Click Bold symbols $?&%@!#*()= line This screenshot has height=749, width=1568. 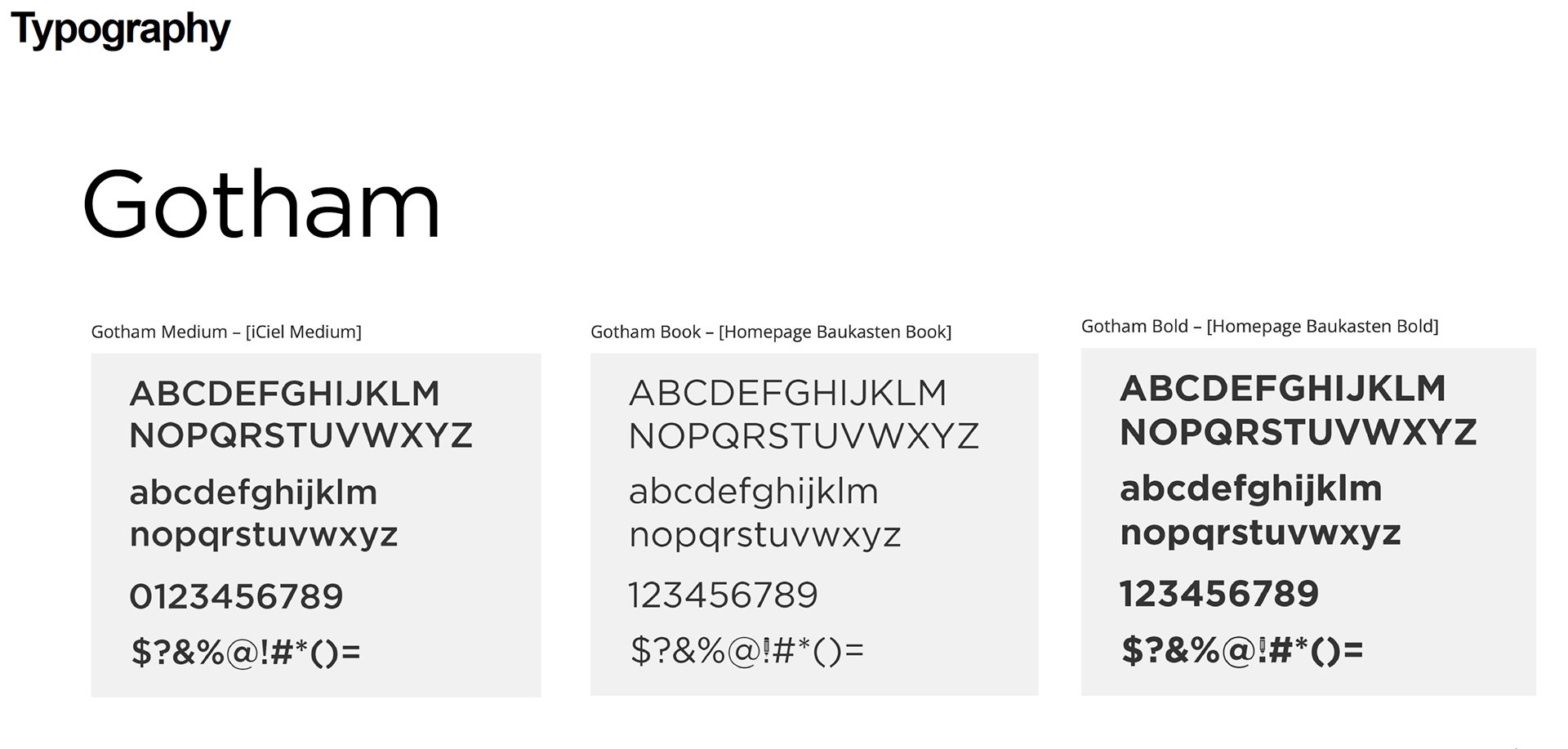(1242, 651)
